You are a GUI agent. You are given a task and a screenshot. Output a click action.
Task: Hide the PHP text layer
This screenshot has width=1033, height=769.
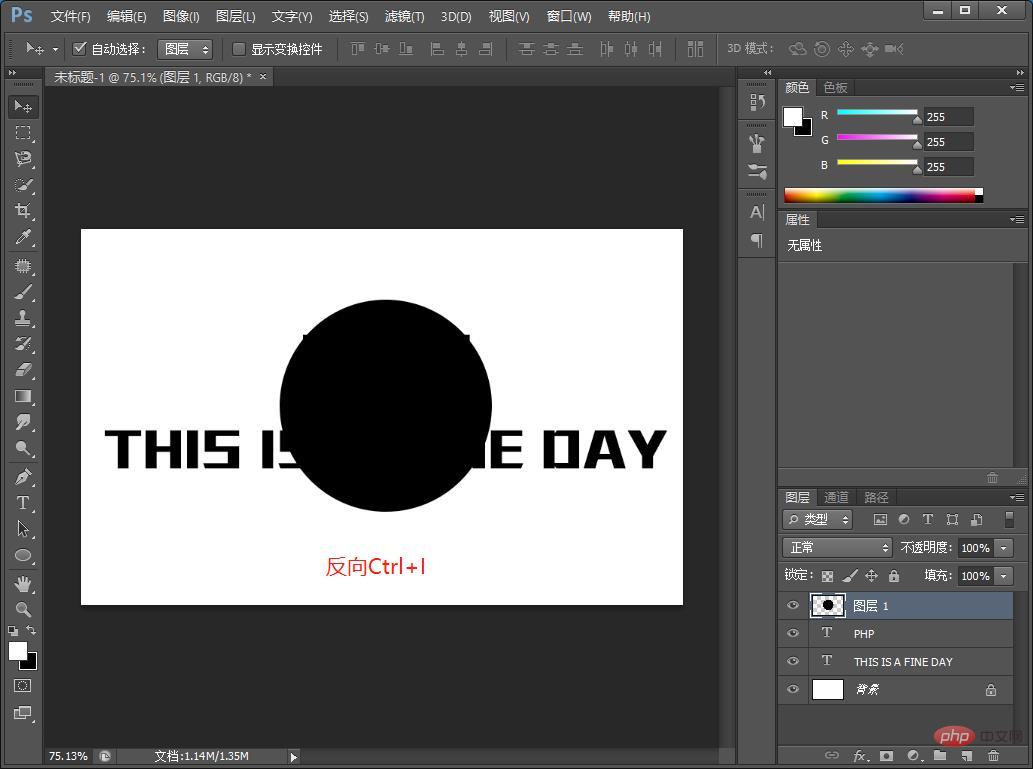[793, 633]
